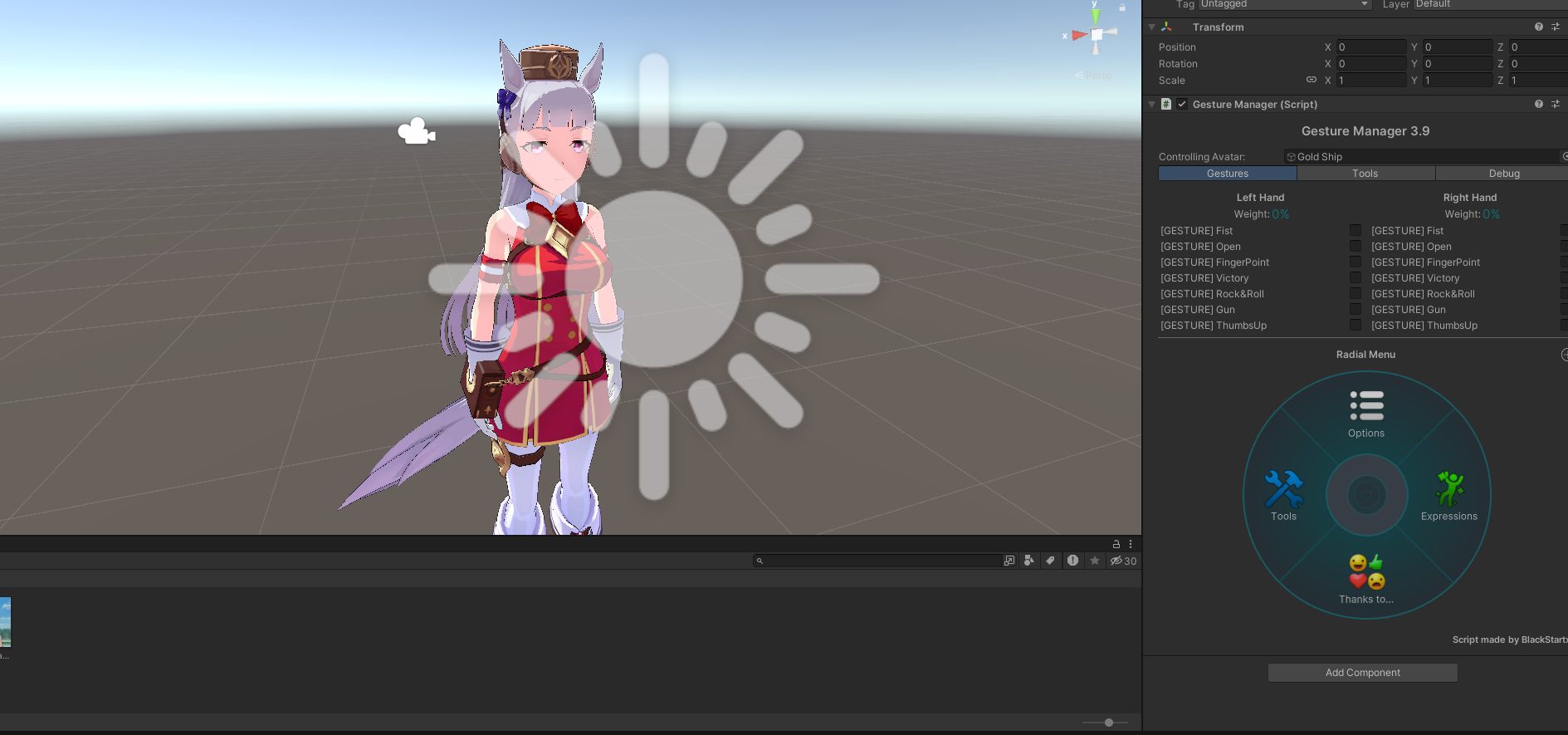This screenshot has width=1568, height=735.
Task: Open Gesture Manager script help reference
Action: coord(1538,105)
